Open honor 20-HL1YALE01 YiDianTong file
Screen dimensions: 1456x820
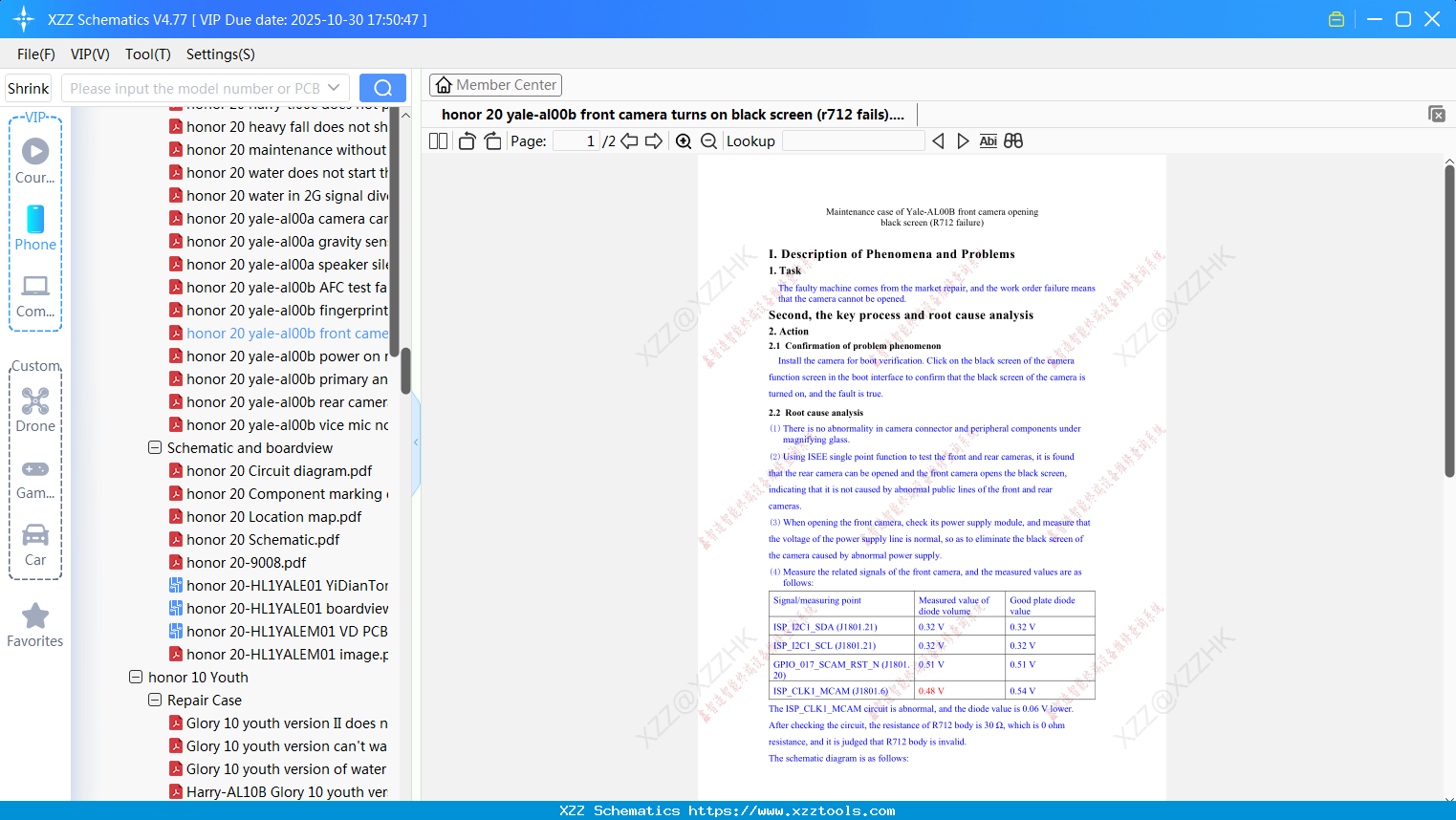pyautogui.click(x=287, y=586)
